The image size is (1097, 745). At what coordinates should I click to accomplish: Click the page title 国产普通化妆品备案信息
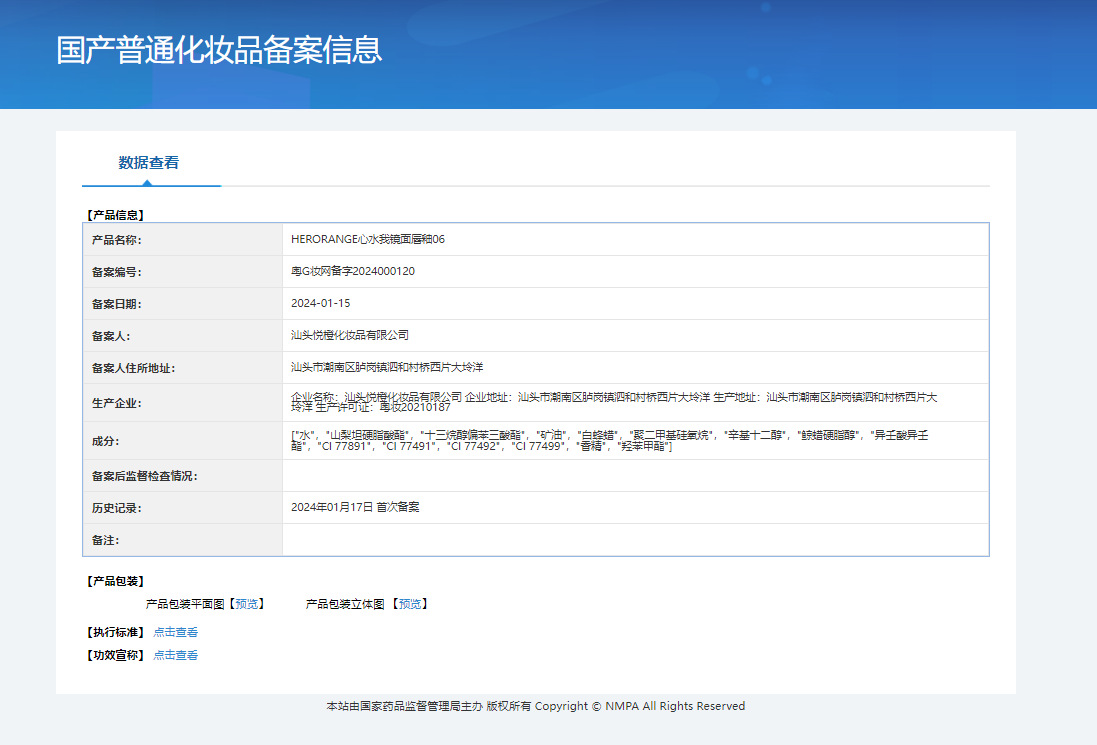[x=219, y=50]
